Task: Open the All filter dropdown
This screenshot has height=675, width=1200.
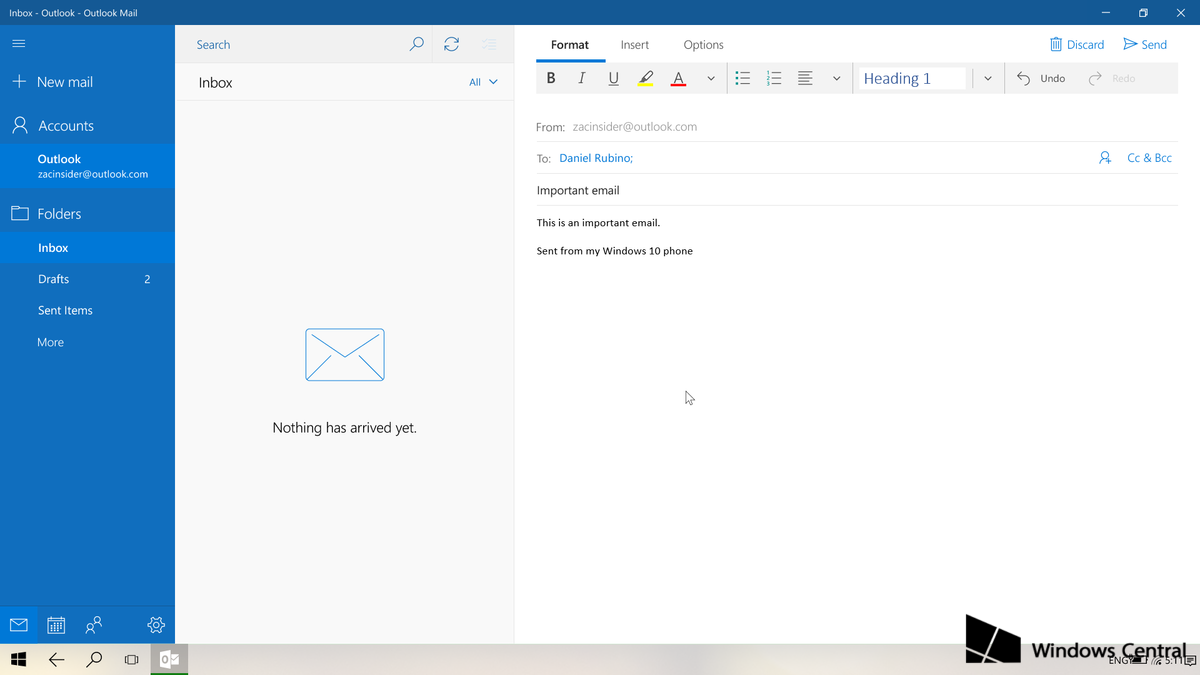Action: coord(483,82)
